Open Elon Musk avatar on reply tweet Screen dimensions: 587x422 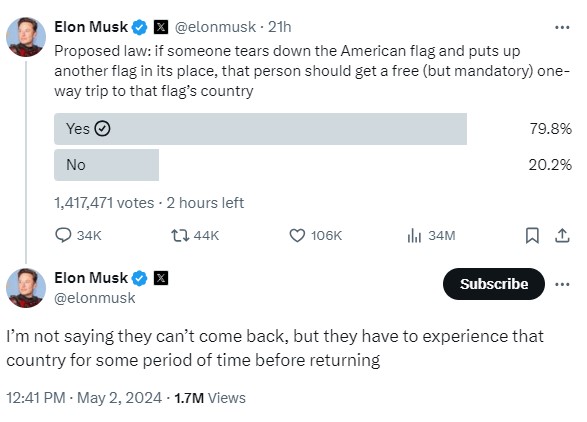26,288
